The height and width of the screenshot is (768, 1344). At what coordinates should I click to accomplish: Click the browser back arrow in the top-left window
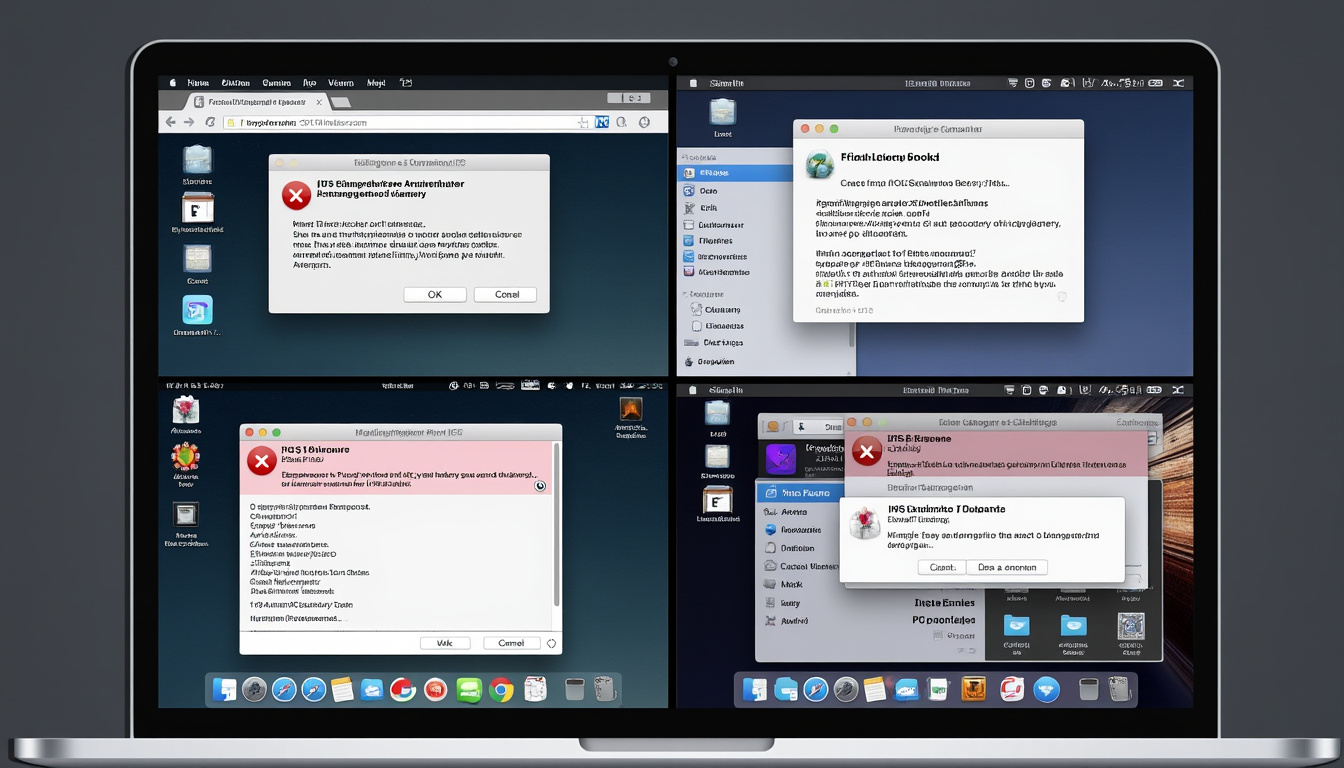(170, 122)
